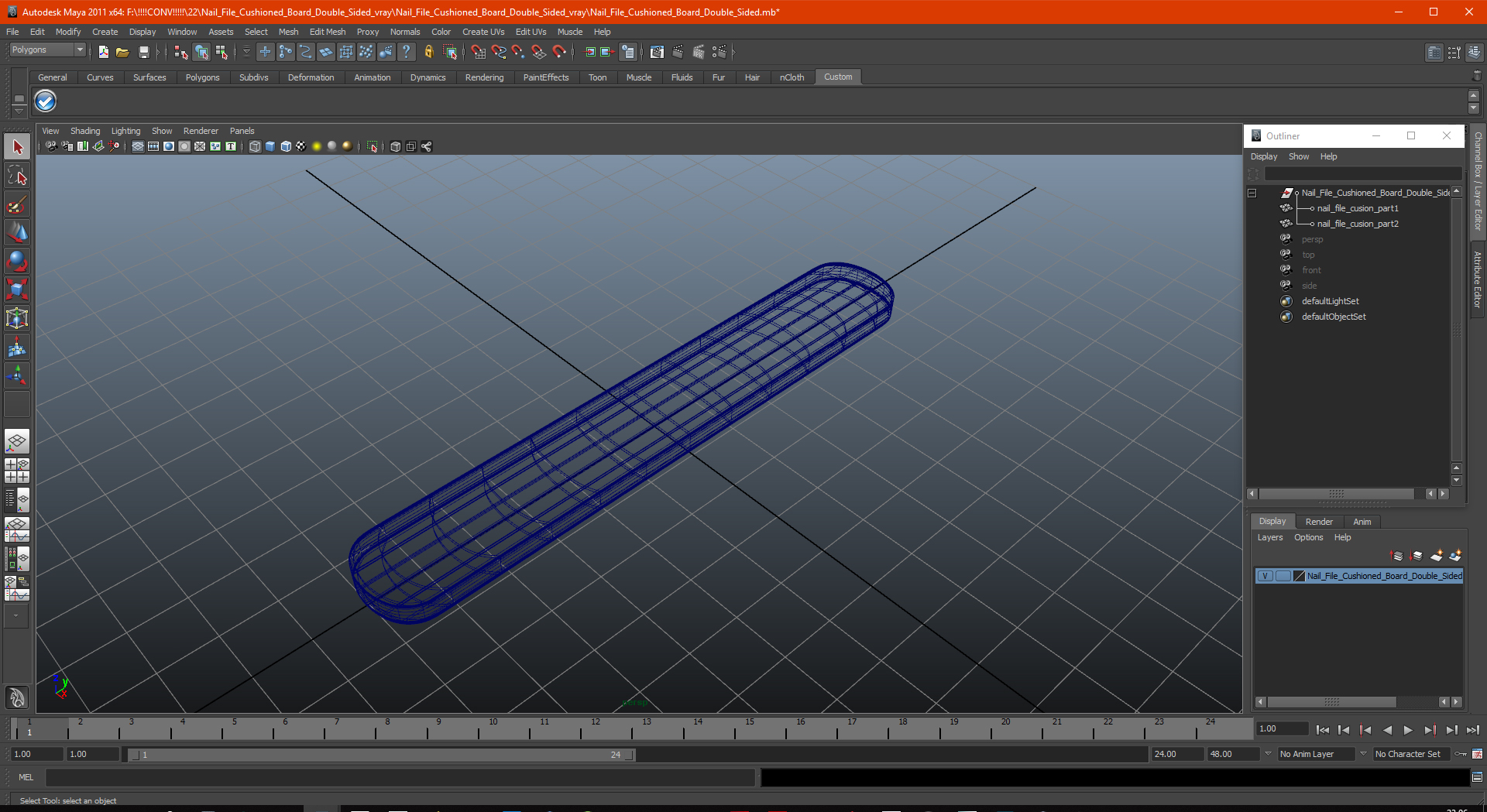
Task: Open the shelf options arrow menu
Action: [x=19, y=111]
